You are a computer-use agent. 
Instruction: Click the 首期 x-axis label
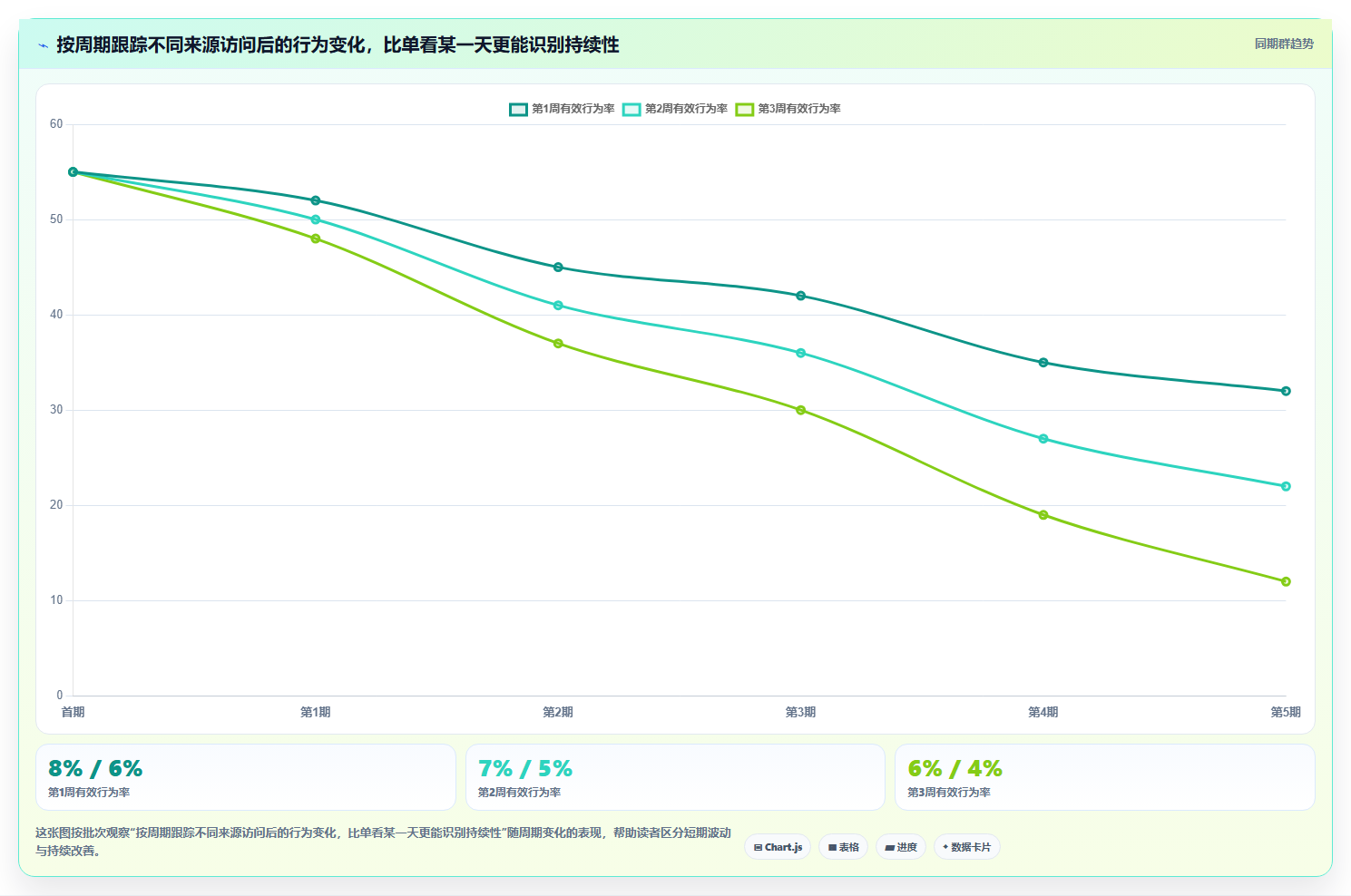tap(73, 712)
